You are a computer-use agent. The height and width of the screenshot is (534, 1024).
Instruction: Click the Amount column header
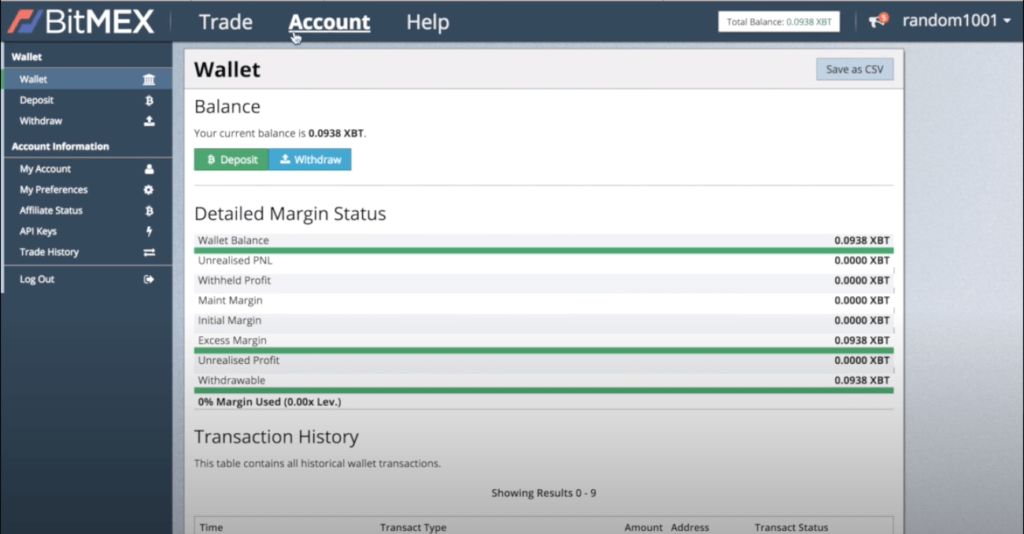click(643, 527)
